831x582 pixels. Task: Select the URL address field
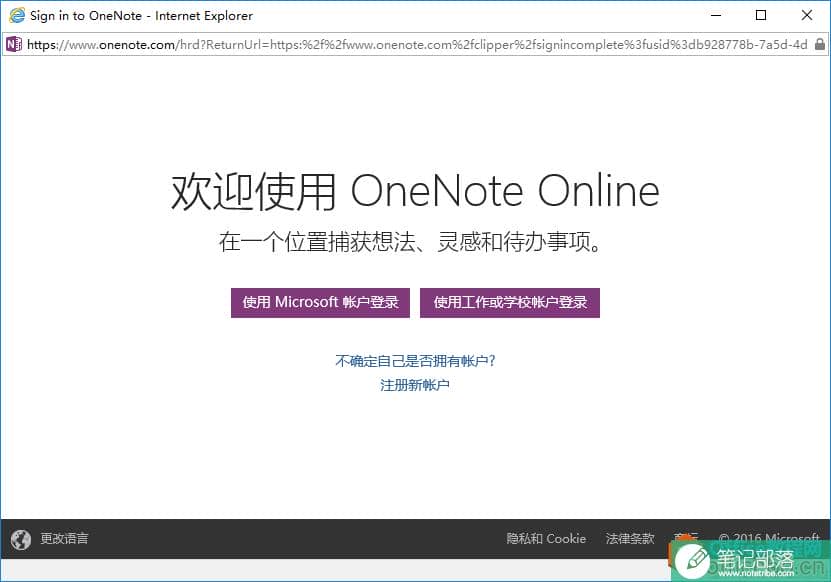(417, 45)
